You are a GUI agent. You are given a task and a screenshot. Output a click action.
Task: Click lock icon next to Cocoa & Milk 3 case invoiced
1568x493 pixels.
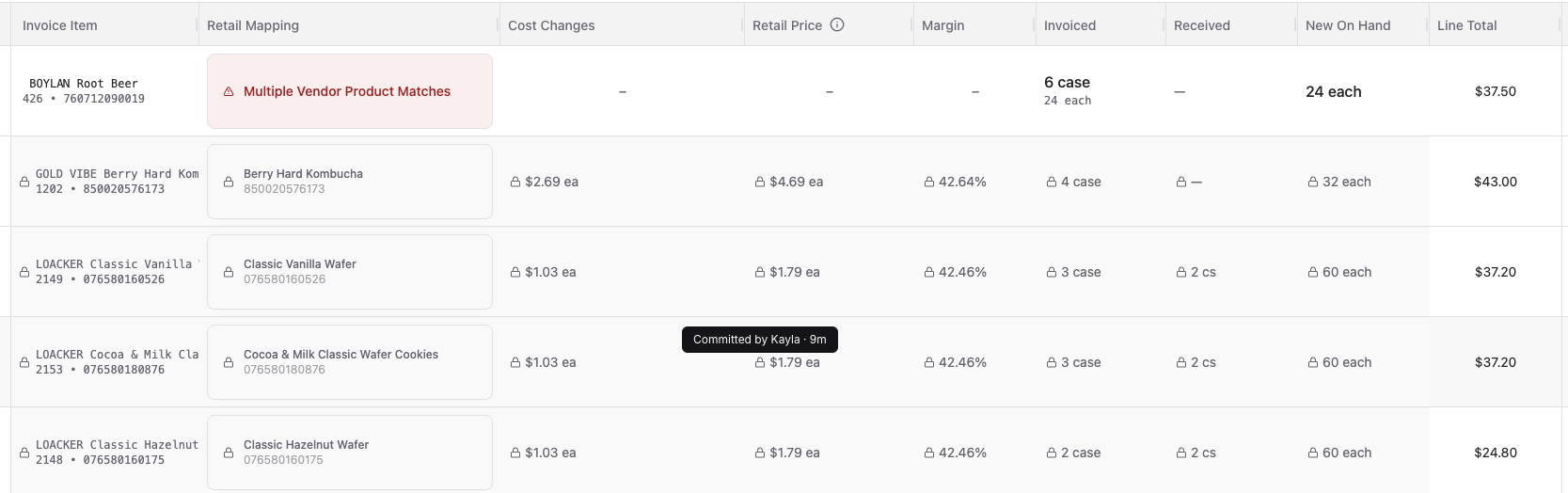[x=1052, y=362]
